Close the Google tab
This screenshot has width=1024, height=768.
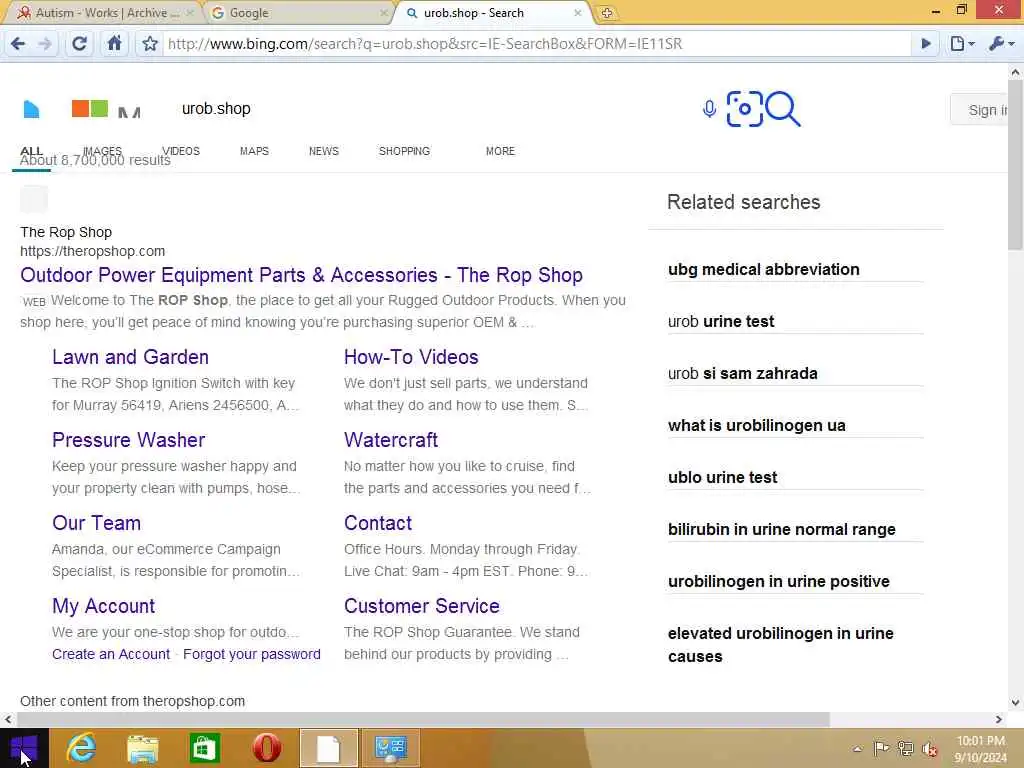384,12
